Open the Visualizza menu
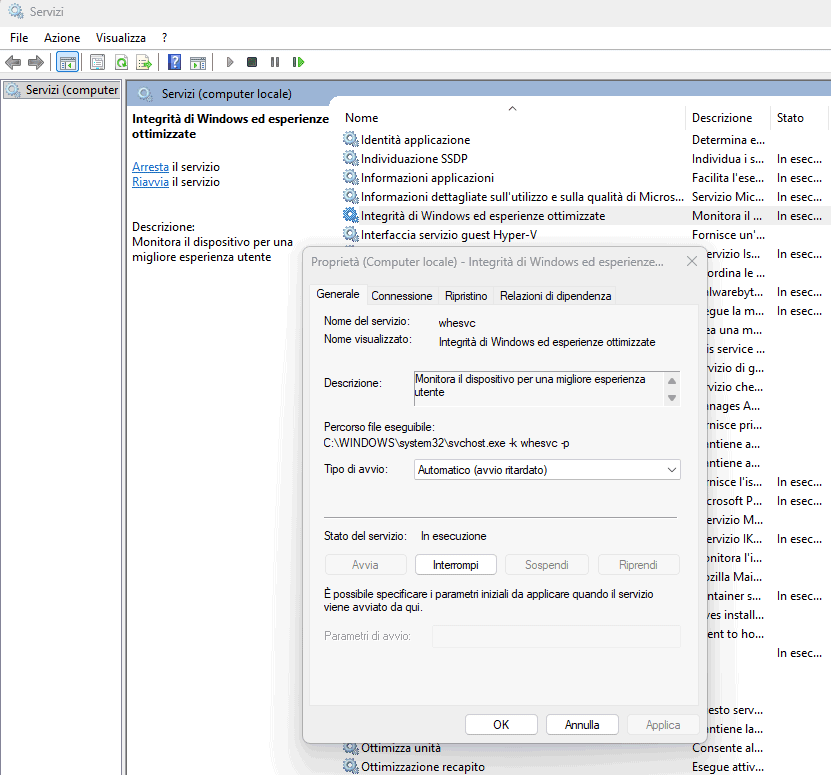Viewport: 831px width, 775px height. (120, 38)
